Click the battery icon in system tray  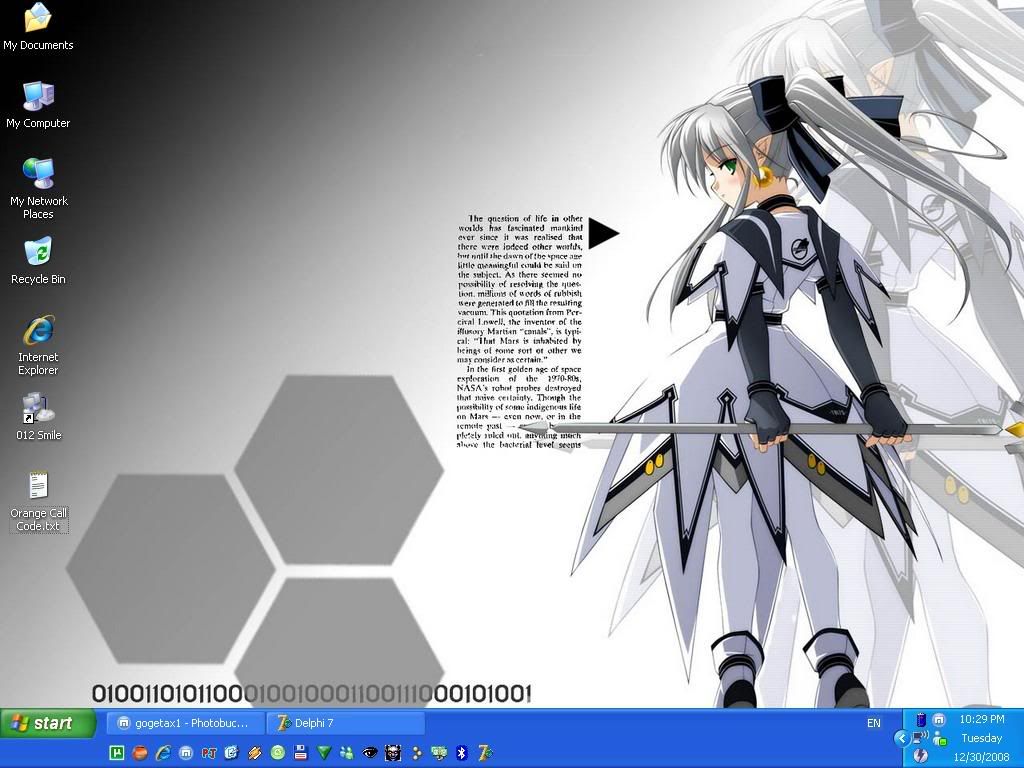(x=921, y=720)
